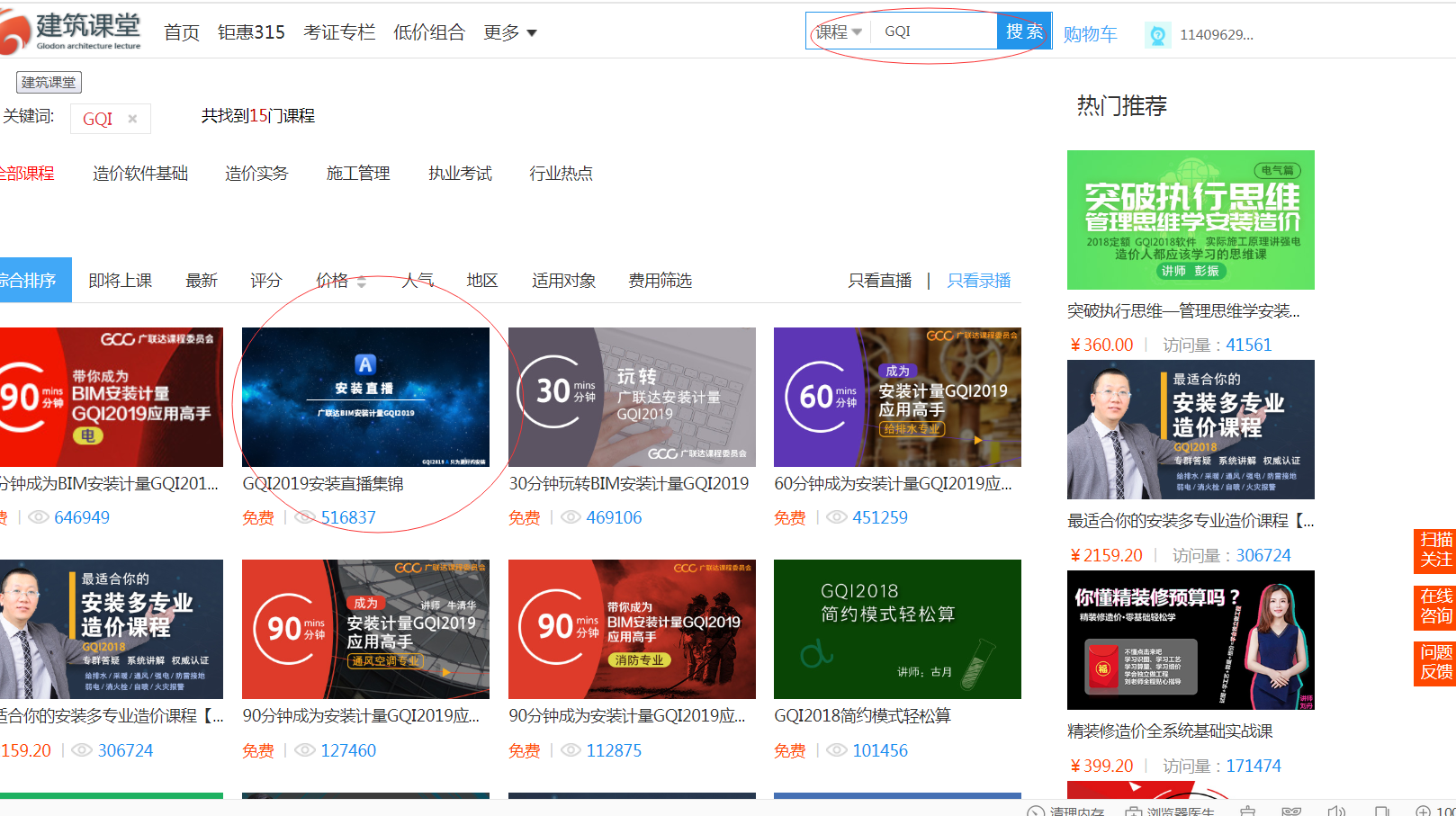1456x816 pixels.
Task: Sort courses by 评分
Action: [x=266, y=281]
